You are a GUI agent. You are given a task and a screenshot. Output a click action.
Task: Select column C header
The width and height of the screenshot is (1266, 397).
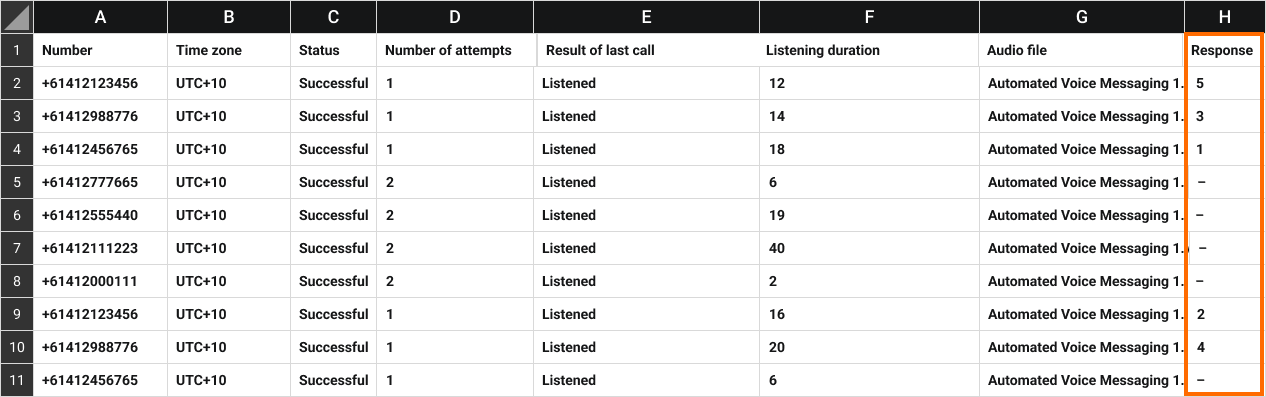coord(333,17)
